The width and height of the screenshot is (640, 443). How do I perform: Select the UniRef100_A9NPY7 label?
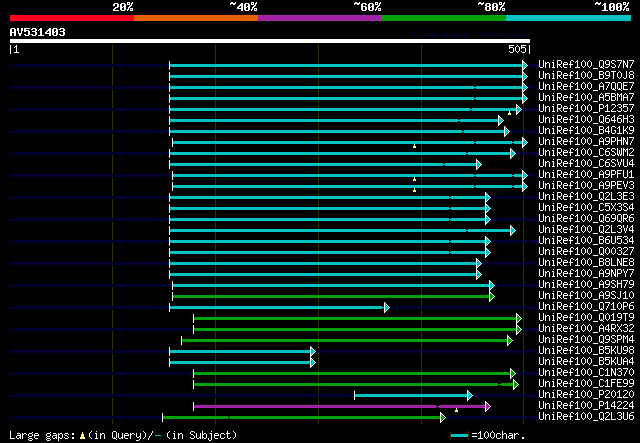(x=586, y=274)
